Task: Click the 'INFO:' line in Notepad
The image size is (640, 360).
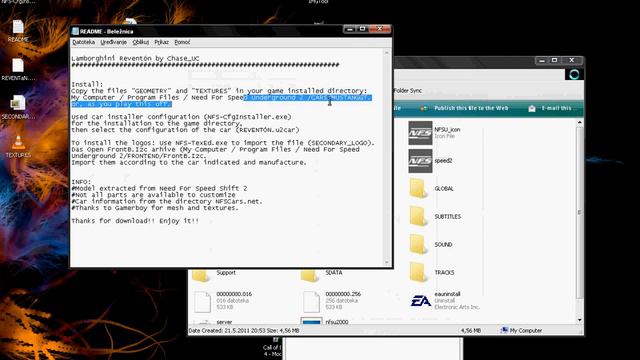Action: click(x=81, y=182)
